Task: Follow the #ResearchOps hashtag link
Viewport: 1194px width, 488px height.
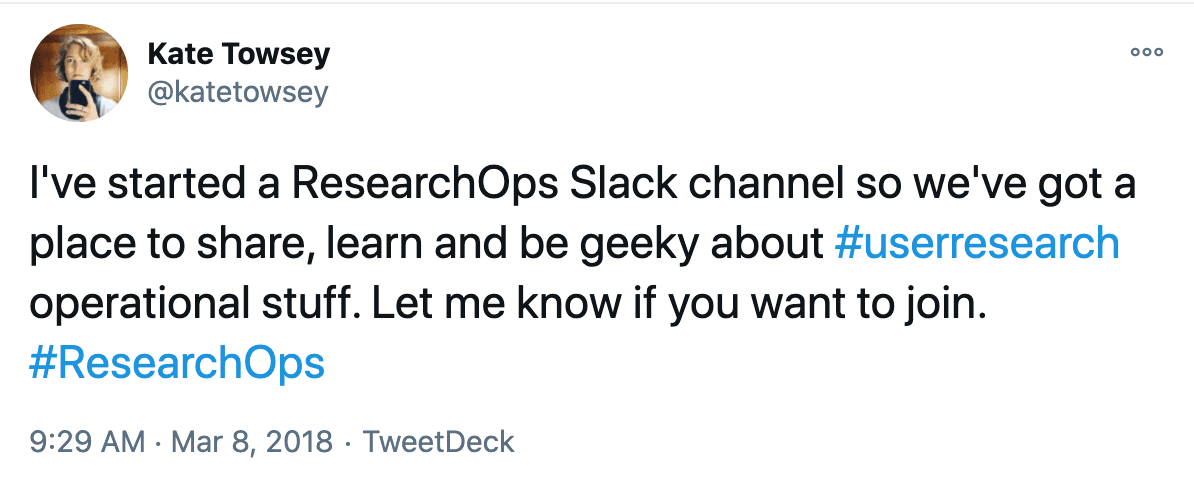Action: pos(177,363)
